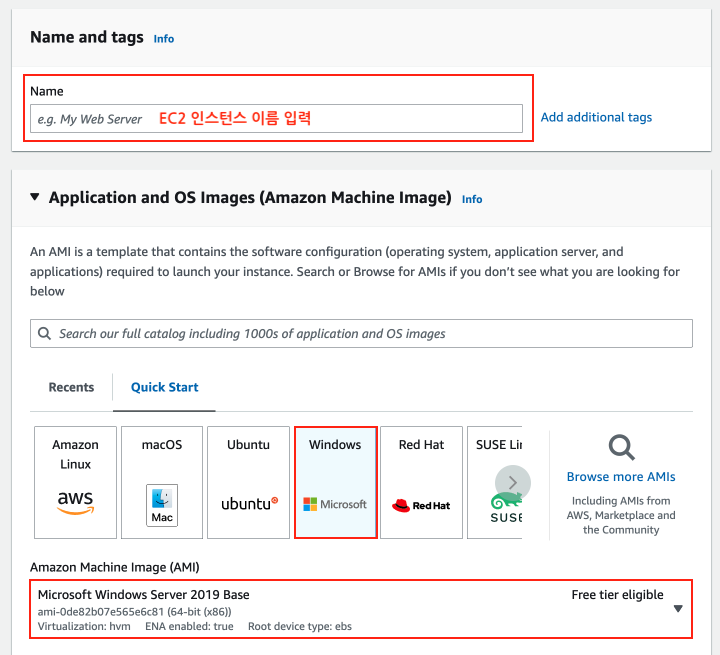Select the macOS AMI card
The height and width of the screenshot is (655, 720).
point(162,482)
